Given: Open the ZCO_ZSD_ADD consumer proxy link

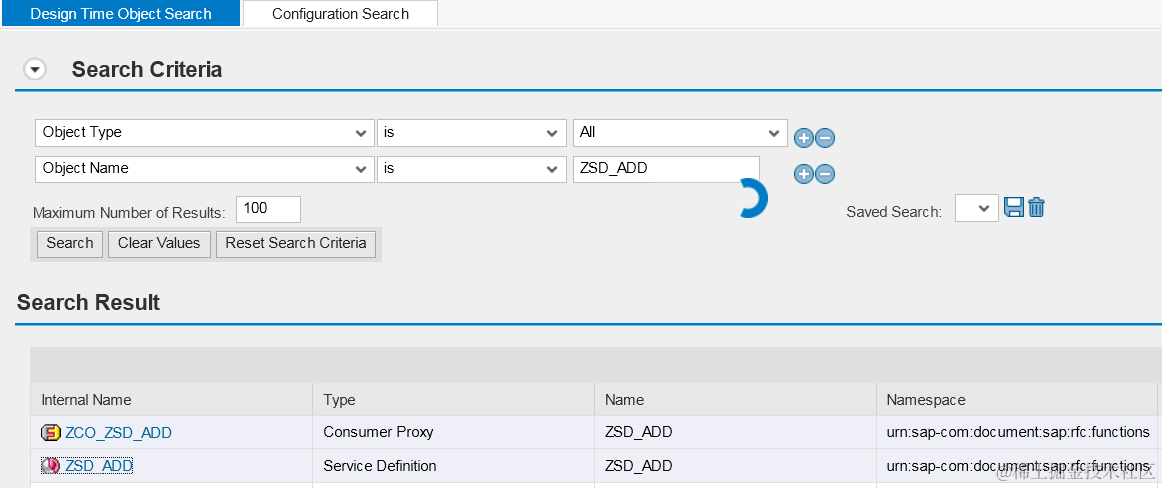Looking at the screenshot, I should coord(118,433).
